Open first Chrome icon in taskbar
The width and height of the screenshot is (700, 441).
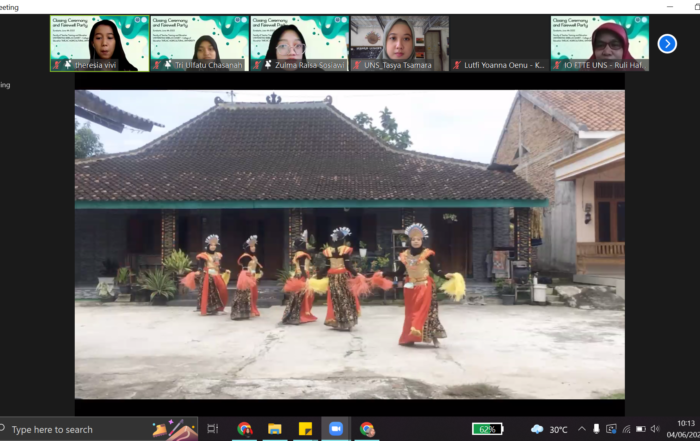[245, 429]
